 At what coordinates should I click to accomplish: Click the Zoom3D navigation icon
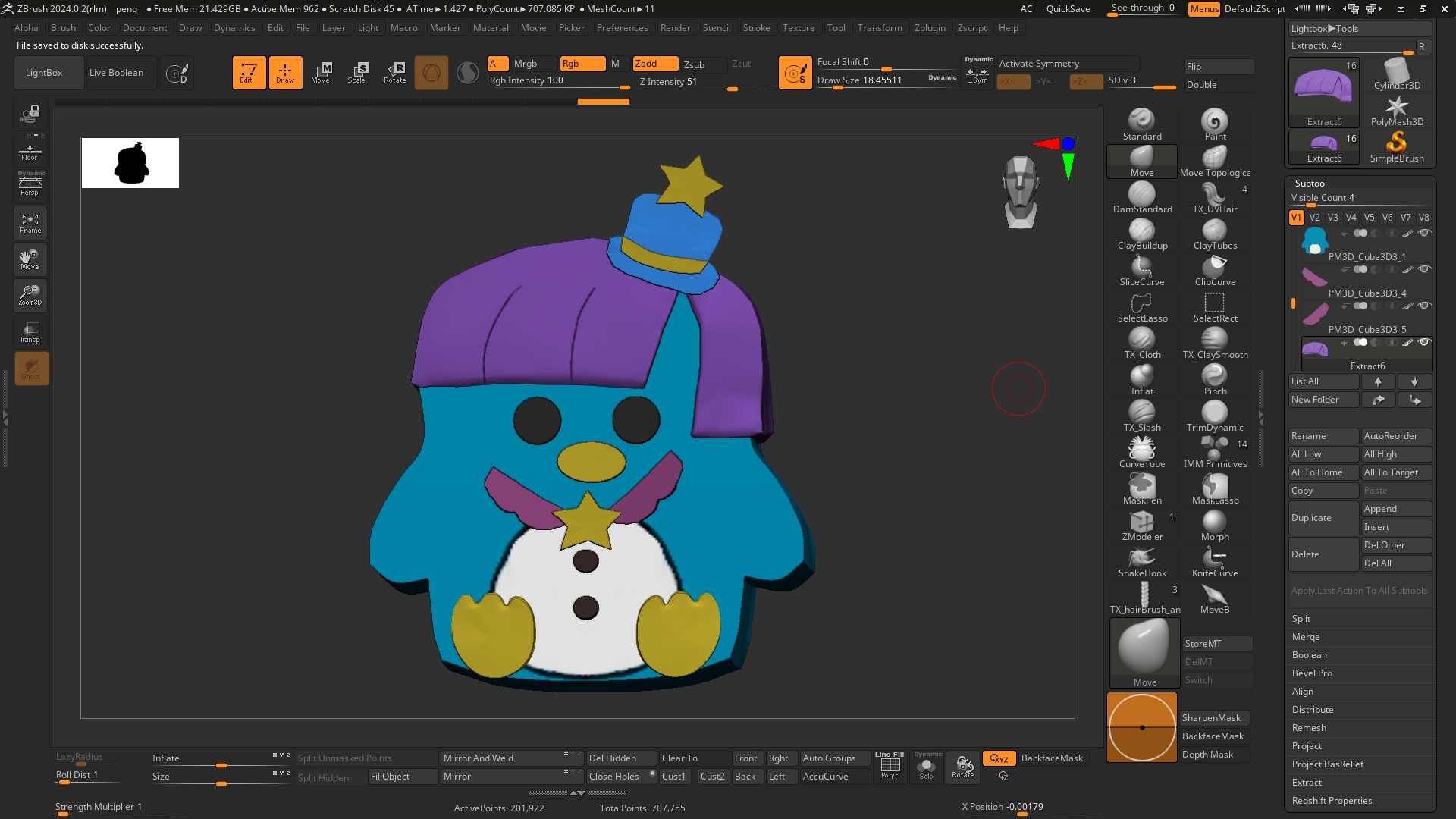(x=30, y=296)
